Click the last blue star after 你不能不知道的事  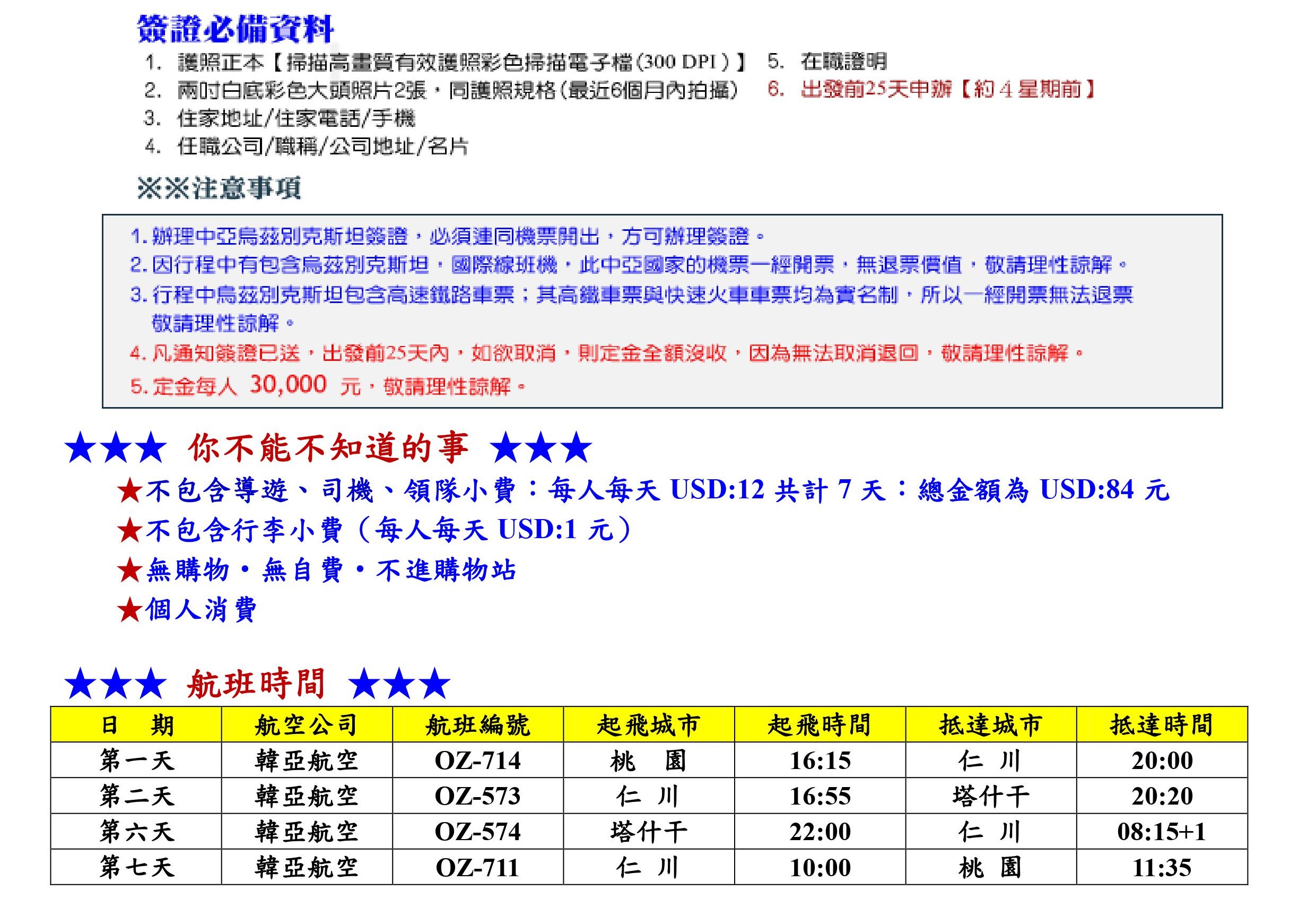577,448
